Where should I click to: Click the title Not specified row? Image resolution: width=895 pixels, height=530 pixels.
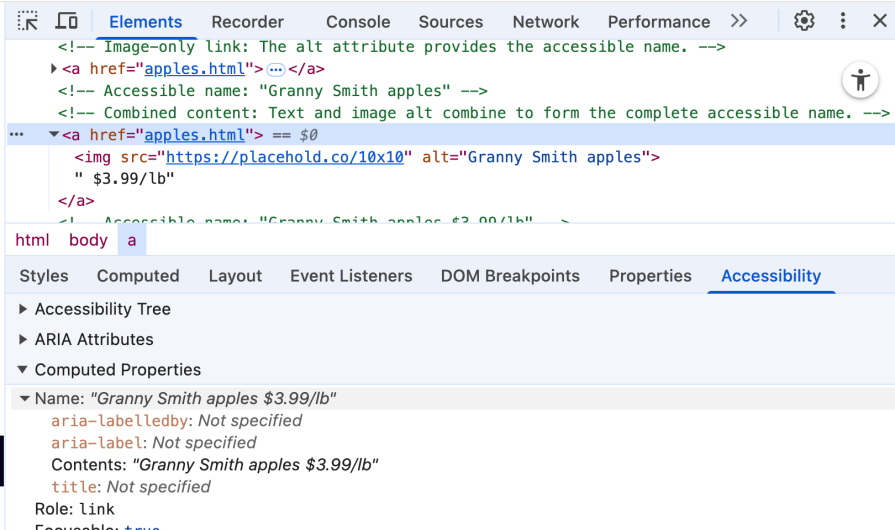(x=131, y=487)
